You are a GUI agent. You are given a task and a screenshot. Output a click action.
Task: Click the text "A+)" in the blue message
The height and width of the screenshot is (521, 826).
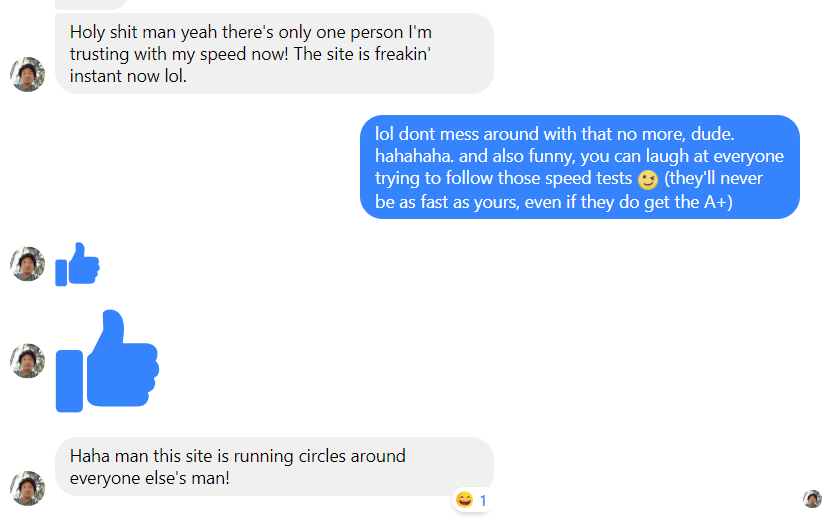pos(717,203)
